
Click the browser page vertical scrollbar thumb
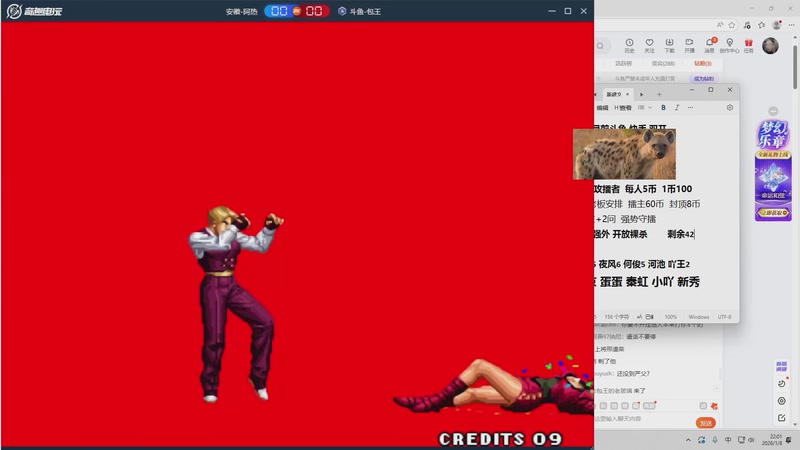pyautogui.click(x=795, y=68)
